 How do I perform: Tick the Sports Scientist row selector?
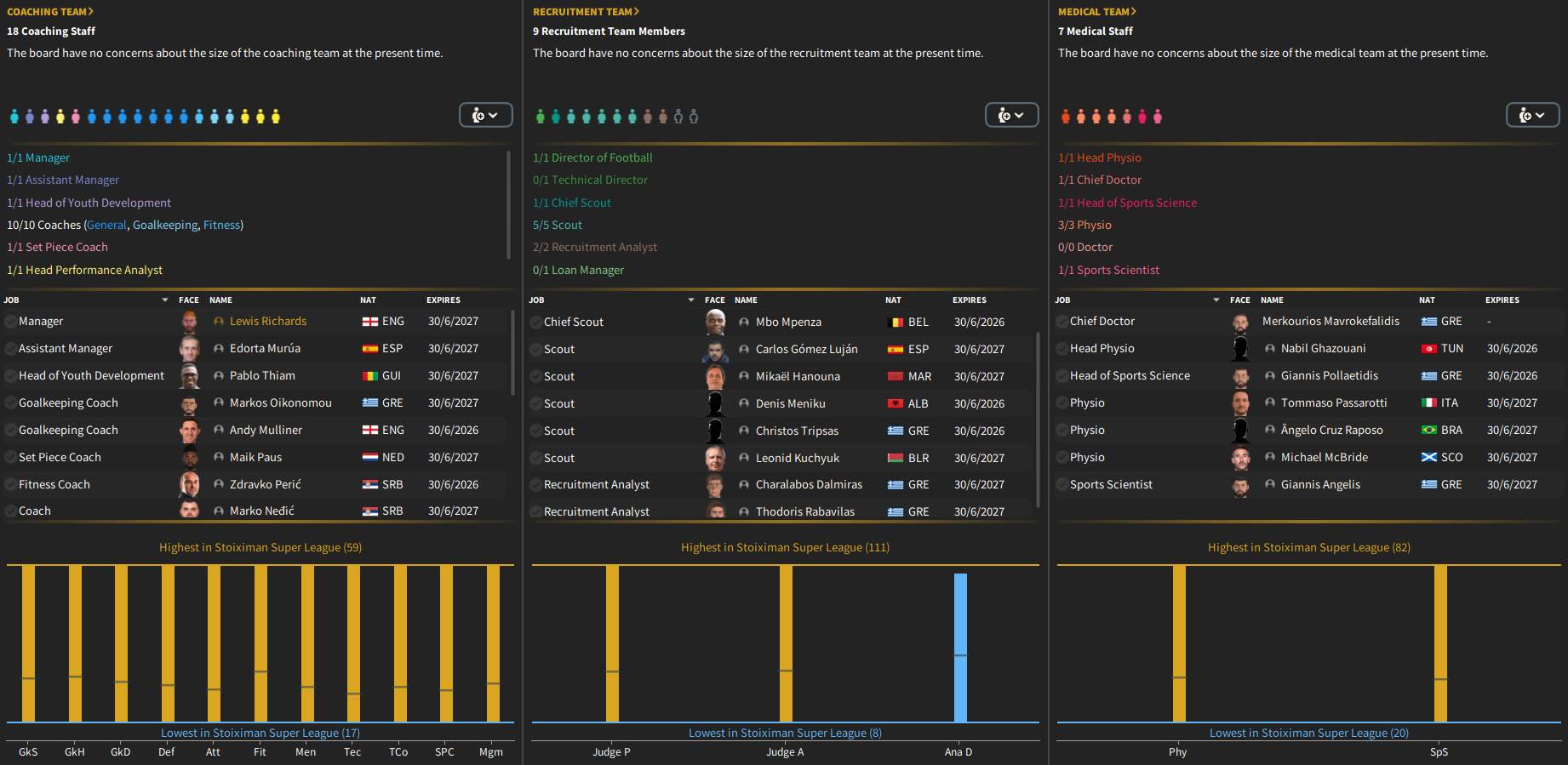coord(1062,485)
